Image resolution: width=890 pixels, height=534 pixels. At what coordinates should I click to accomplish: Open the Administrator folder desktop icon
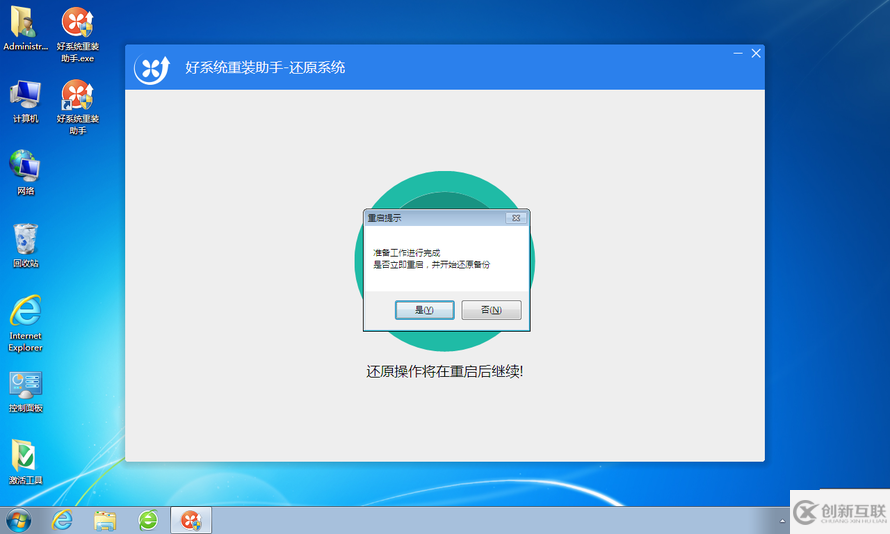(24, 29)
